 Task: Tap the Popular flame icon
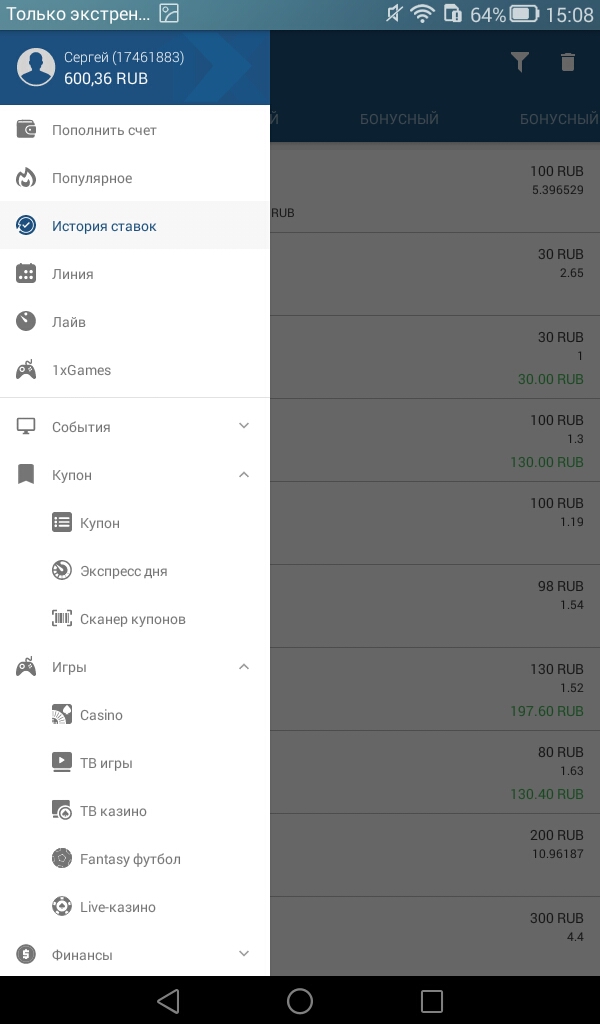pyautogui.click(x=26, y=178)
